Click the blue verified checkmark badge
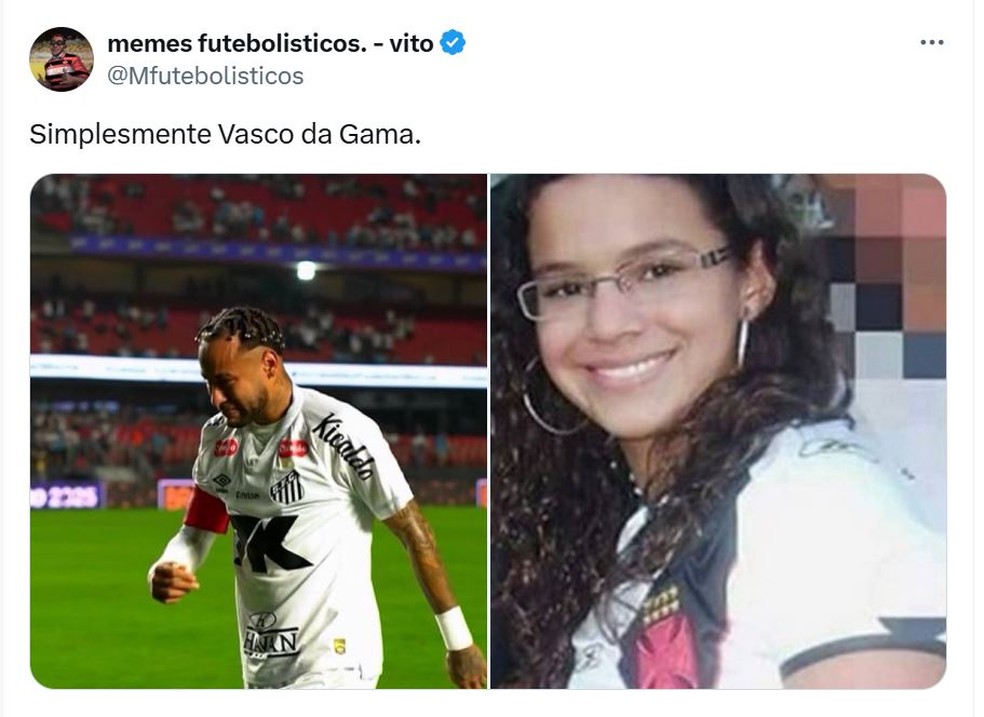 [452, 43]
